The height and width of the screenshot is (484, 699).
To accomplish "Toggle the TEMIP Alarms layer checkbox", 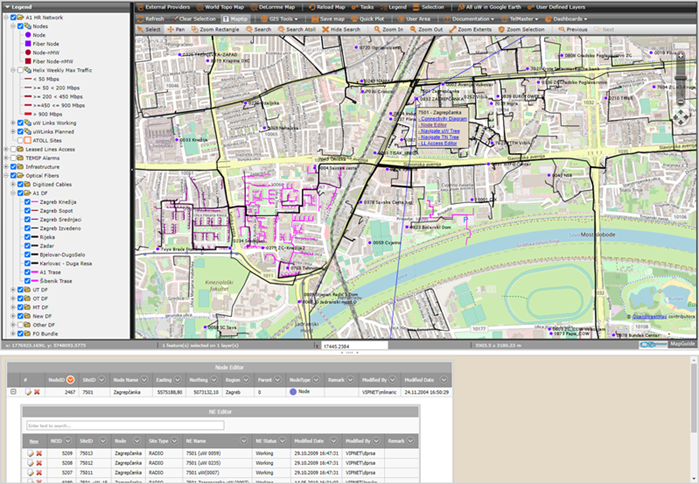I will tap(13, 158).
